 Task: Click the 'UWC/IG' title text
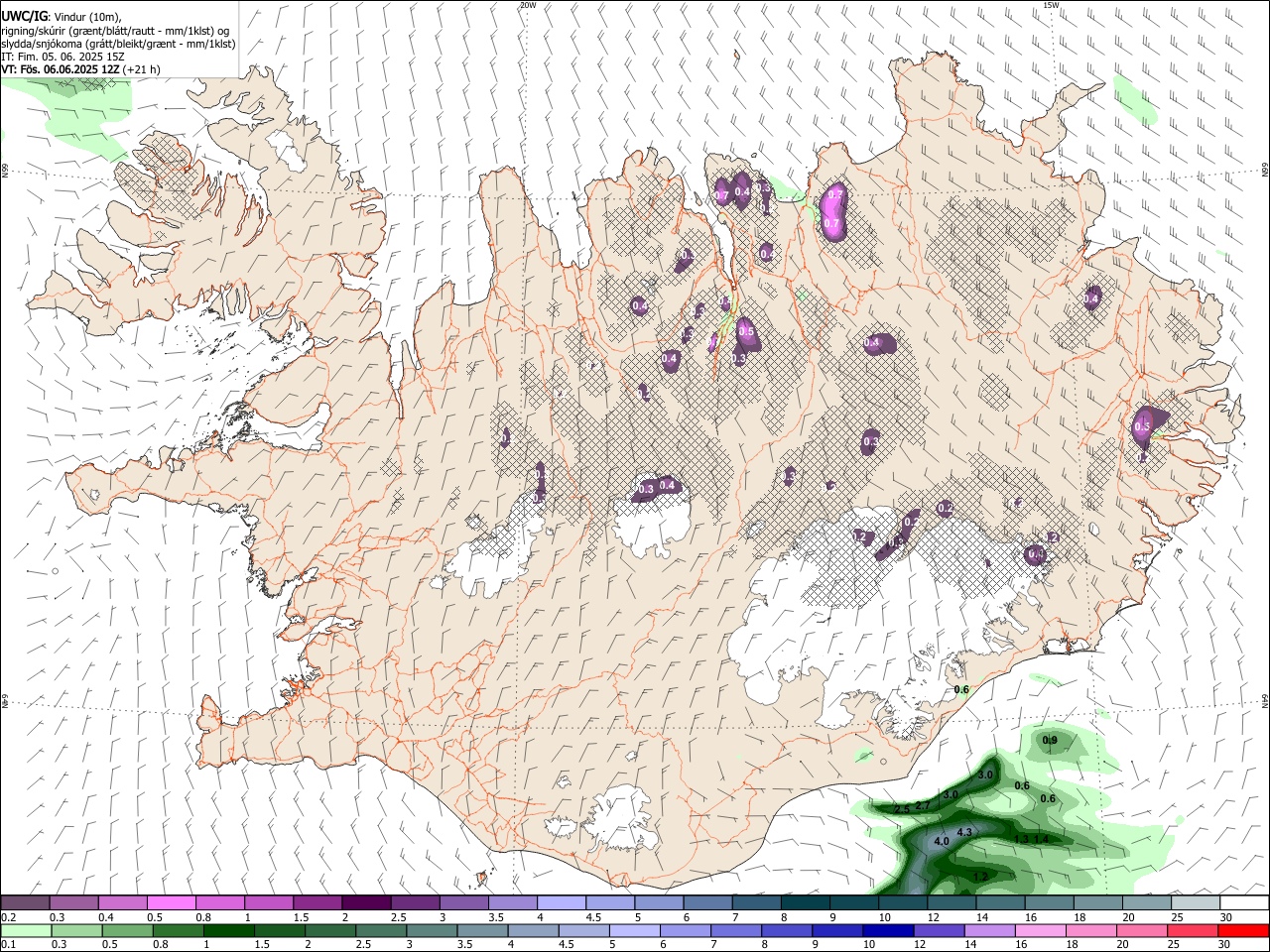(x=24, y=16)
